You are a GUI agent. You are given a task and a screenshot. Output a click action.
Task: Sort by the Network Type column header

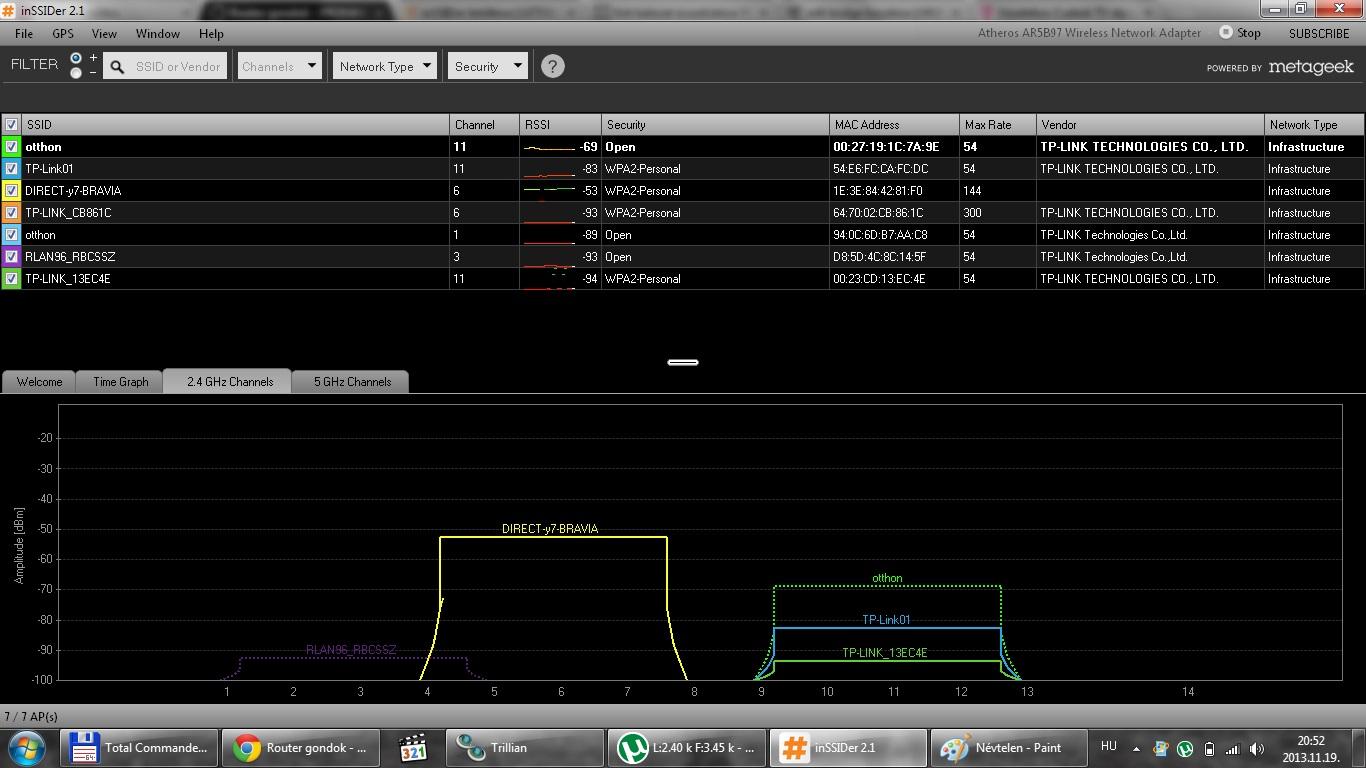(1314, 125)
